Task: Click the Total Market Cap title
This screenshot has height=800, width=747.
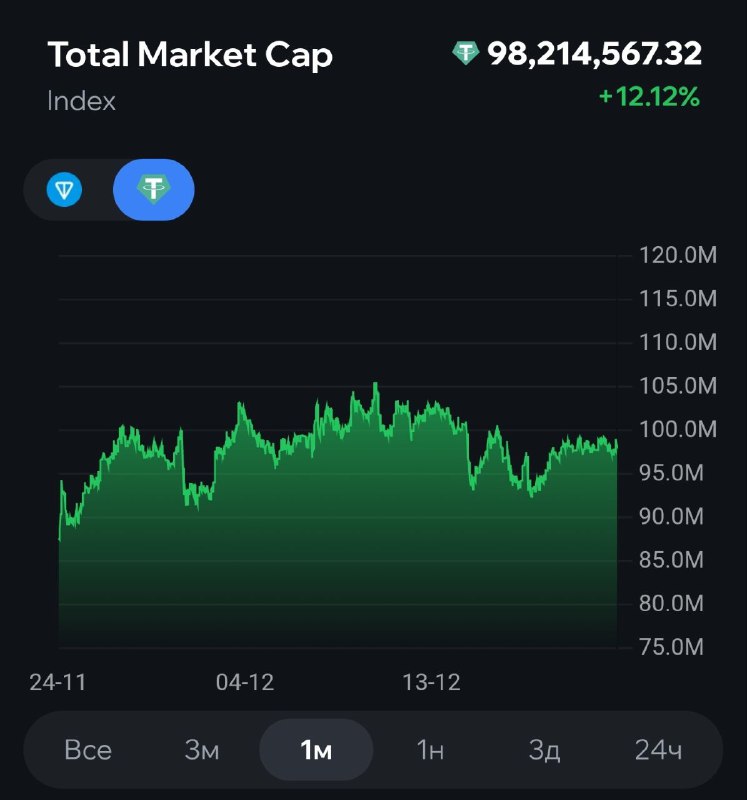Action: pos(190,55)
